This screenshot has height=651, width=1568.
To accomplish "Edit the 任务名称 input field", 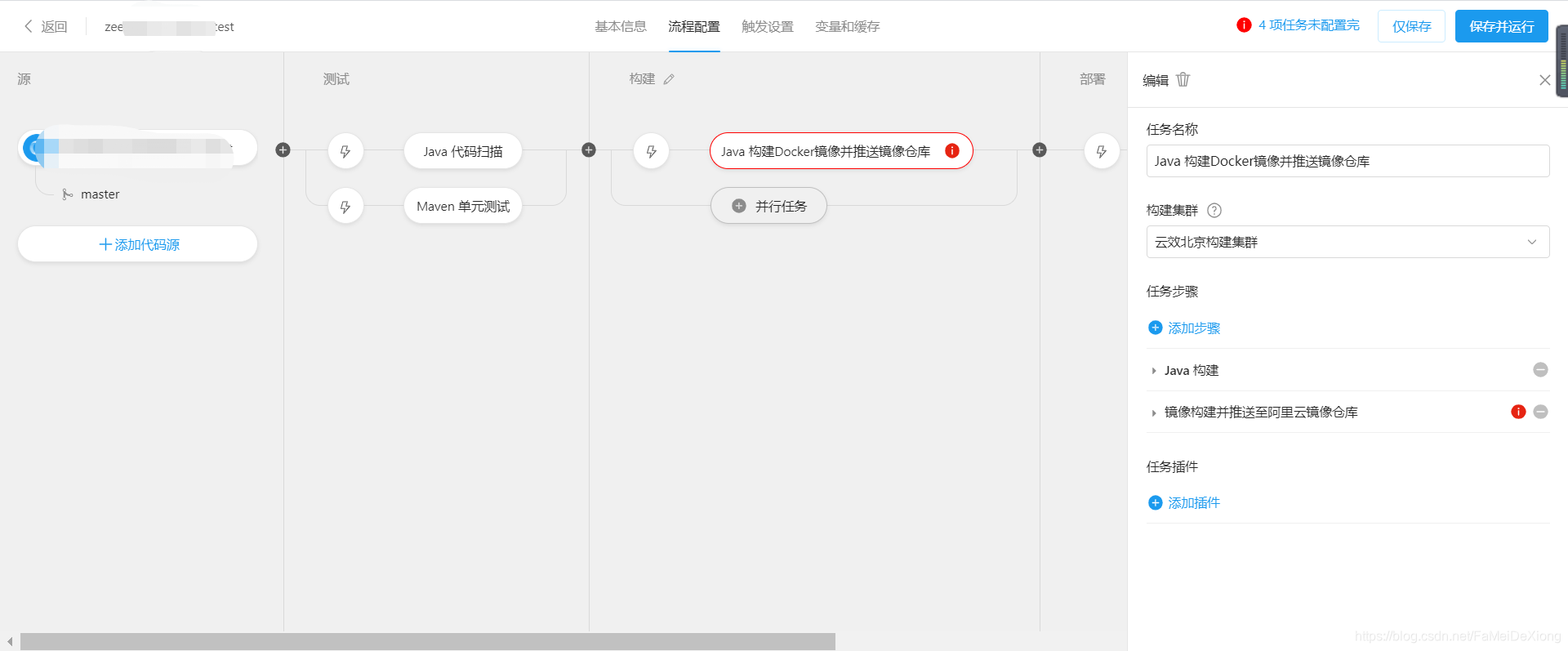I will [1347, 161].
